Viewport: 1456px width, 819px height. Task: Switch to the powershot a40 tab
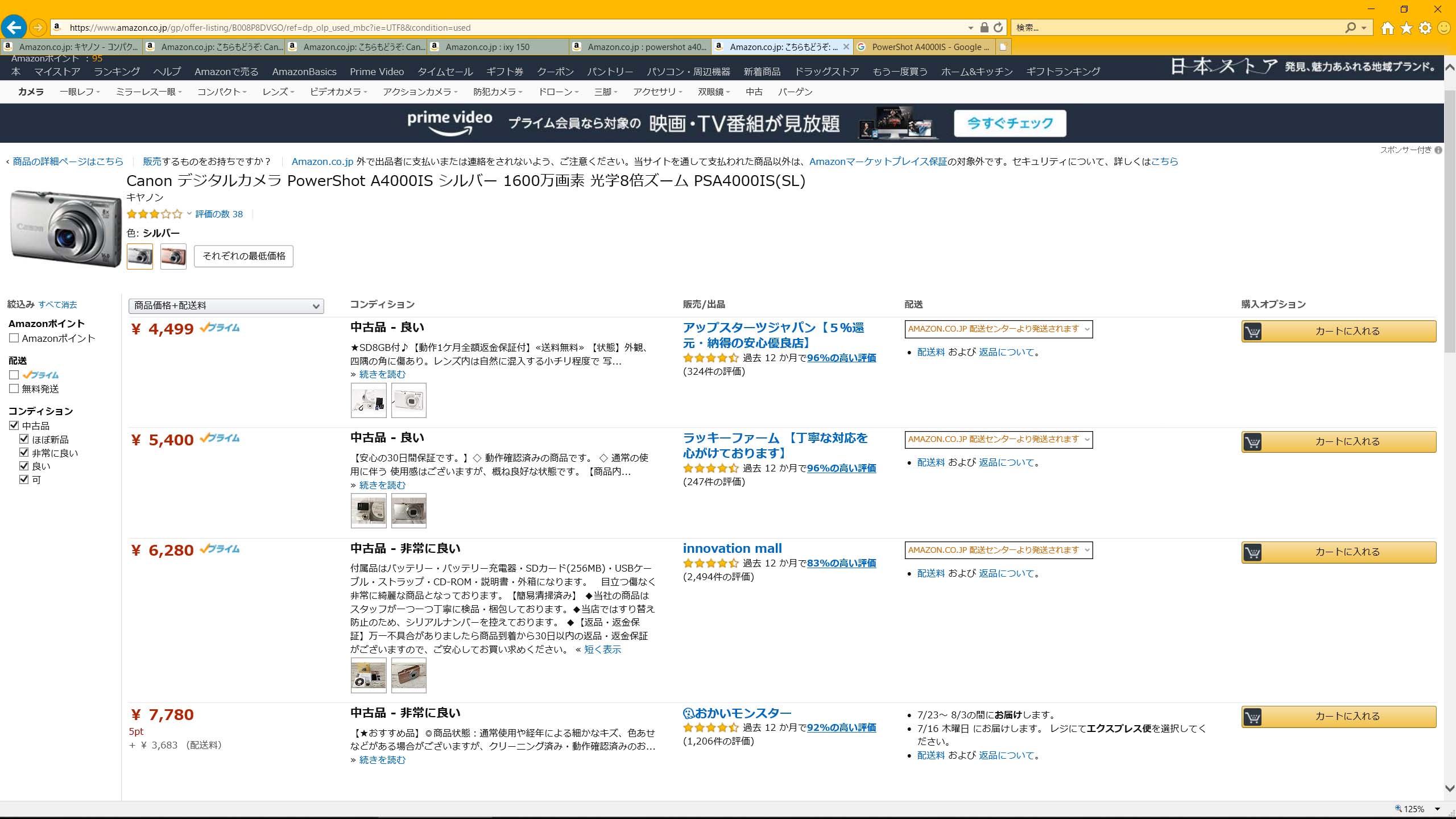tap(640, 47)
